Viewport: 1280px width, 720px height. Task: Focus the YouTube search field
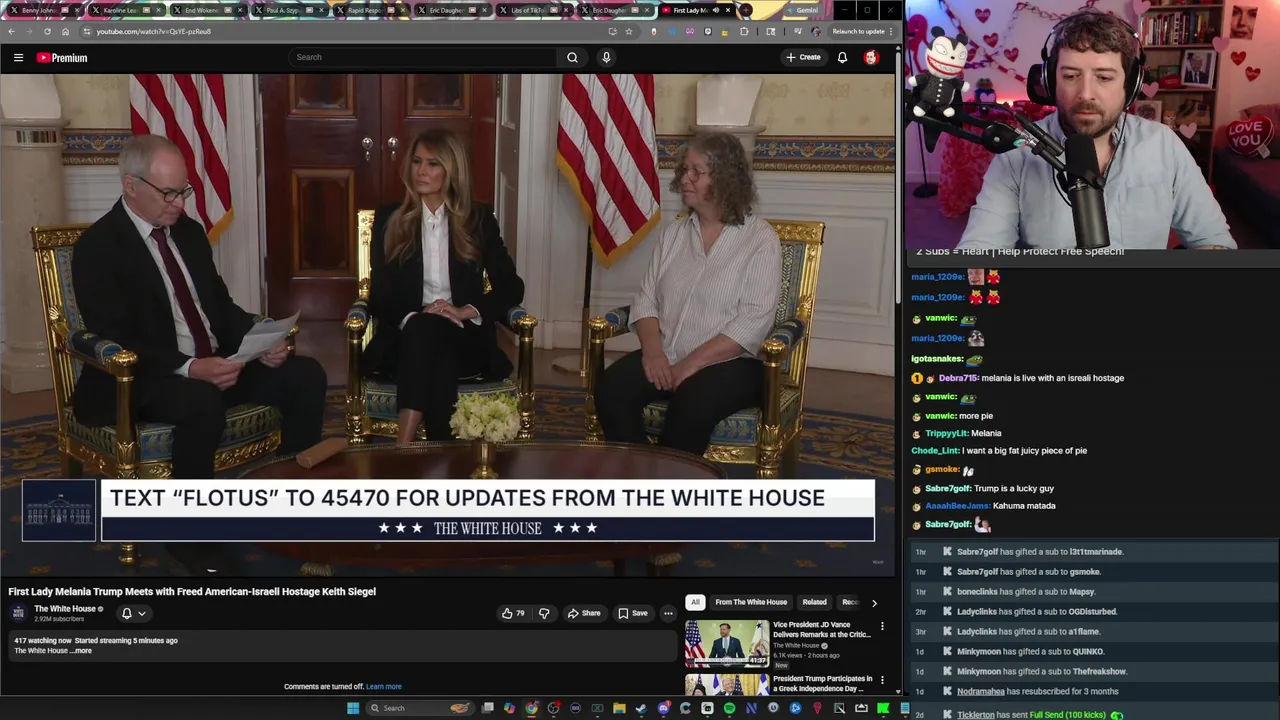click(x=423, y=57)
